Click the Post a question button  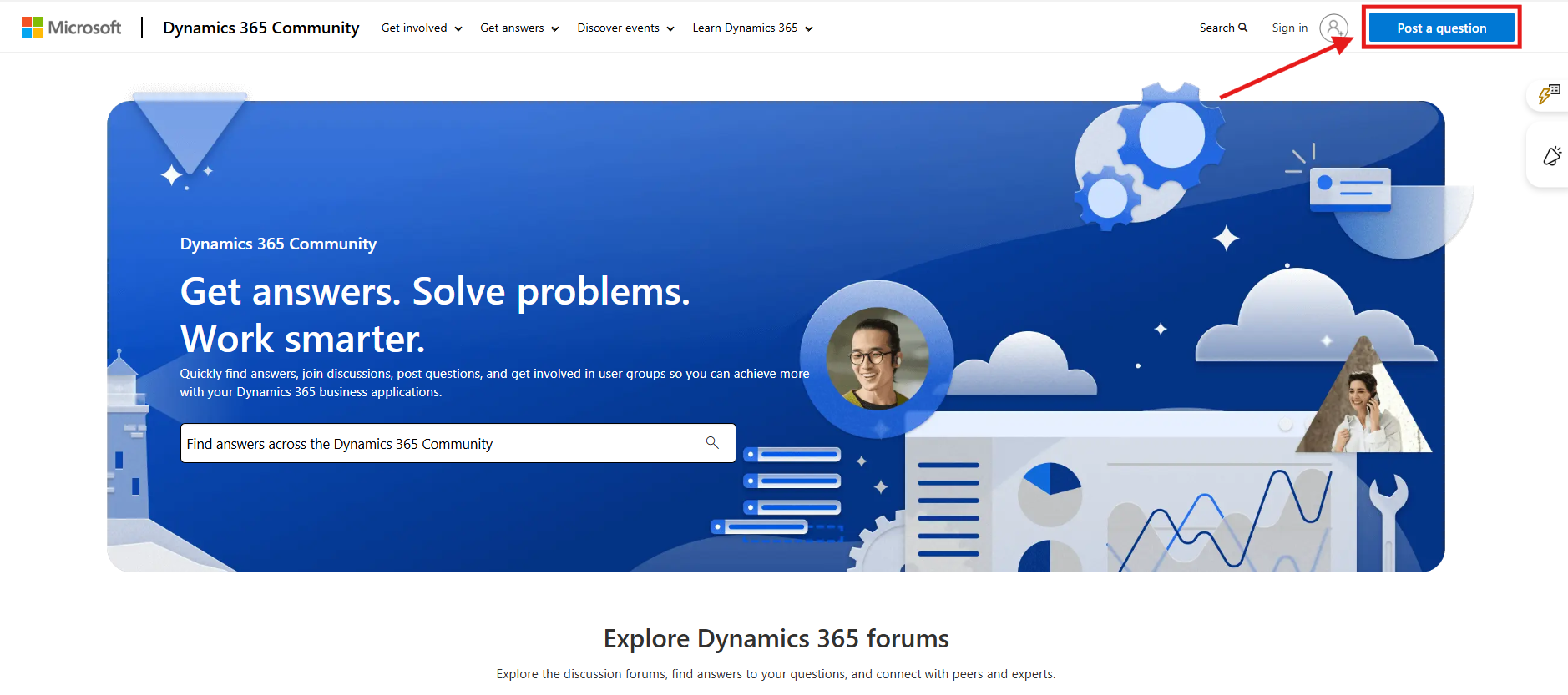[1442, 28]
